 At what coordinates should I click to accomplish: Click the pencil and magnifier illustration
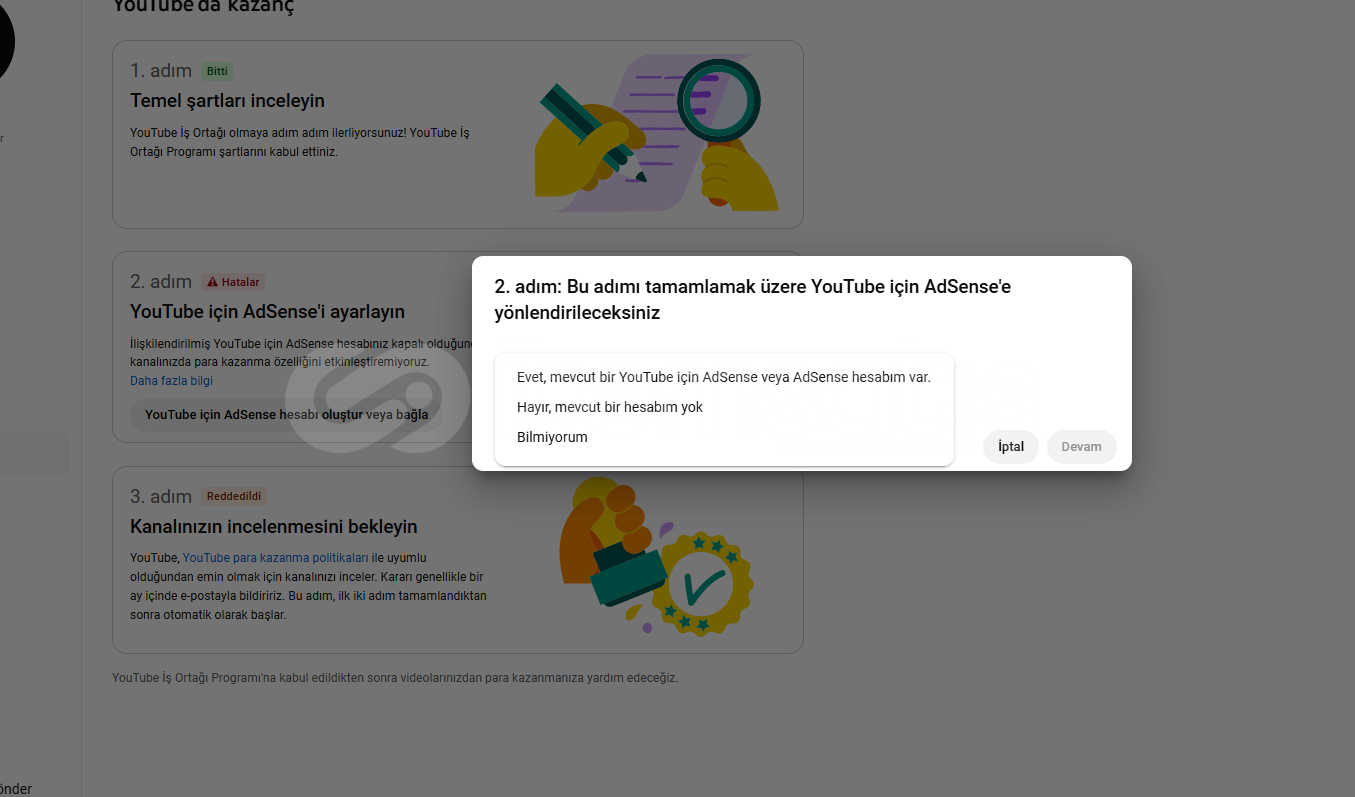tap(656, 135)
